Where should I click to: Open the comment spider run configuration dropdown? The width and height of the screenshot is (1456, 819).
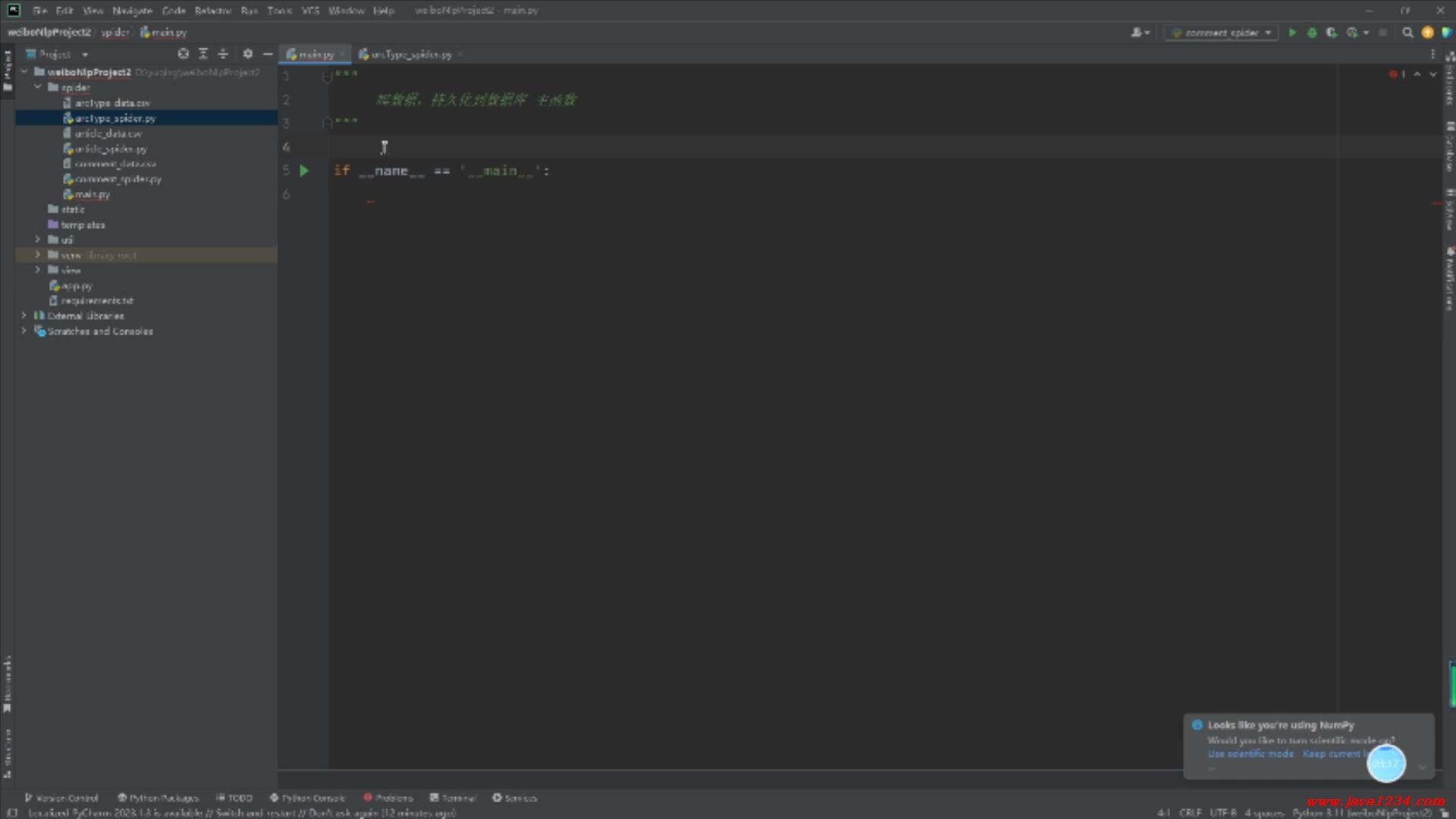[1221, 33]
